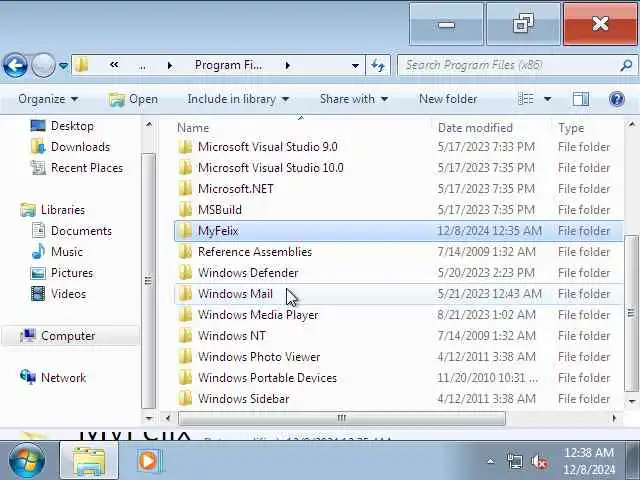Click Open in the toolbar
Image resolution: width=640 pixels, height=480 pixels.
click(133, 99)
